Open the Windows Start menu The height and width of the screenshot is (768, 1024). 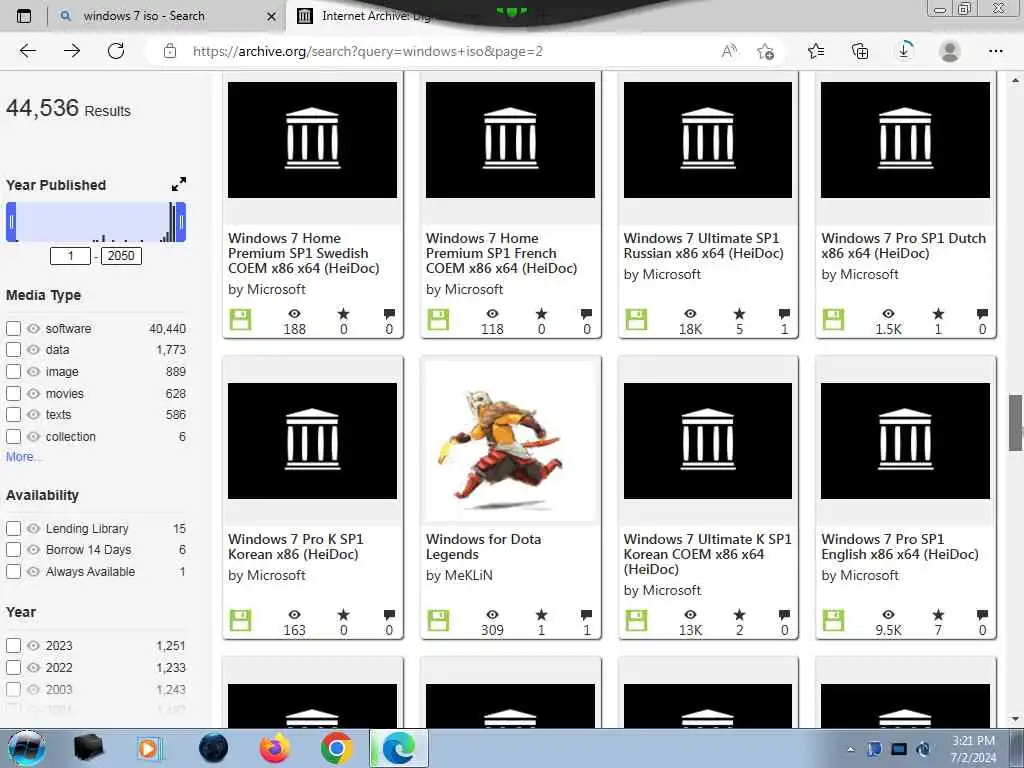[26, 748]
